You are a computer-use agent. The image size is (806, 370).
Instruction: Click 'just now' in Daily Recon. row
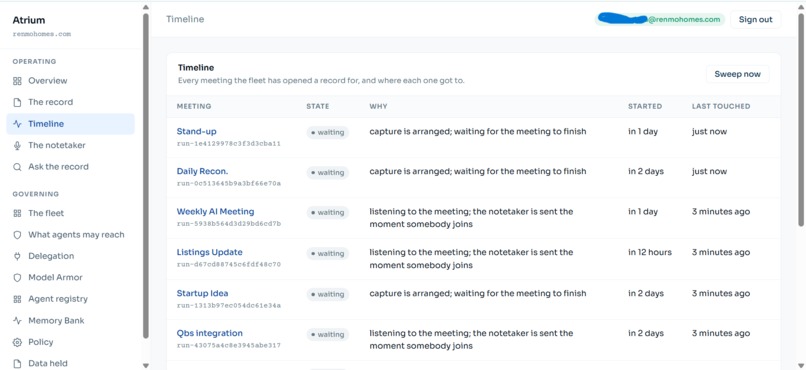(x=709, y=171)
